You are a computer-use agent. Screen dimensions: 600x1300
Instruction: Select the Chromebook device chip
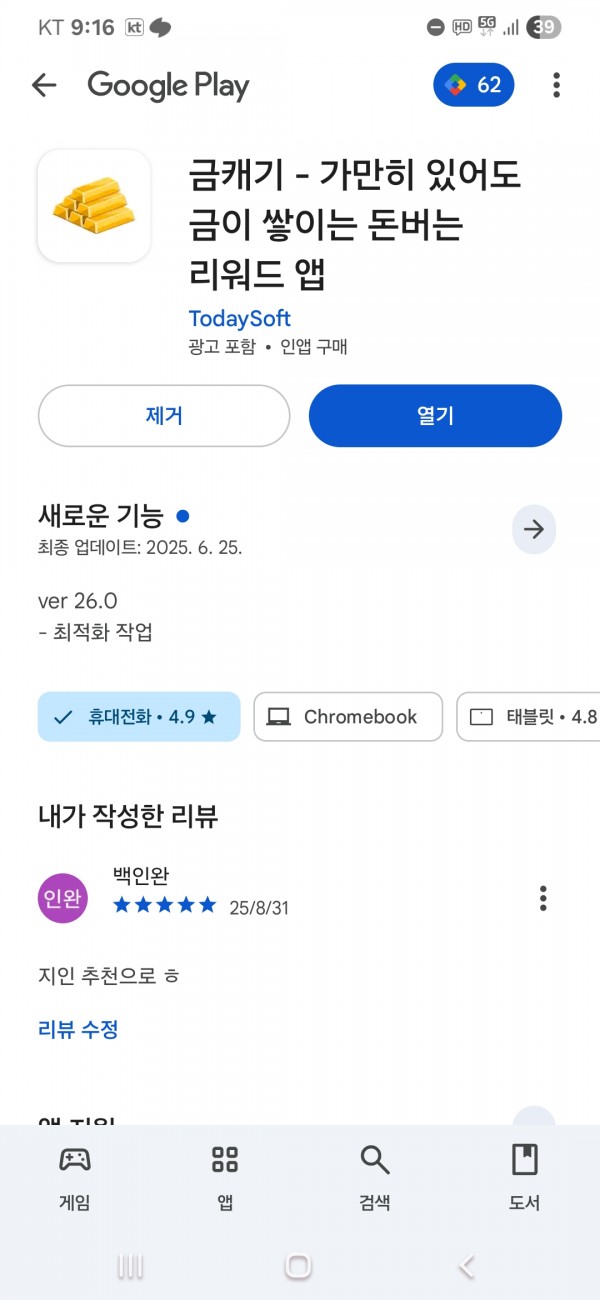[348, 717]
